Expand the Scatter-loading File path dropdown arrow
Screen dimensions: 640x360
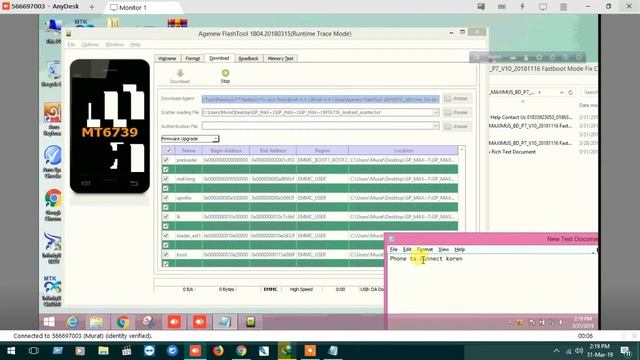[436, 112]
